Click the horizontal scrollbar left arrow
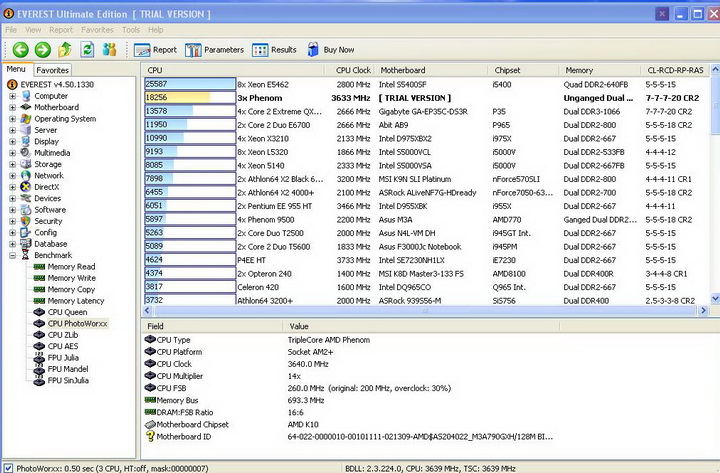720x473 pixels. click(147, 310)
